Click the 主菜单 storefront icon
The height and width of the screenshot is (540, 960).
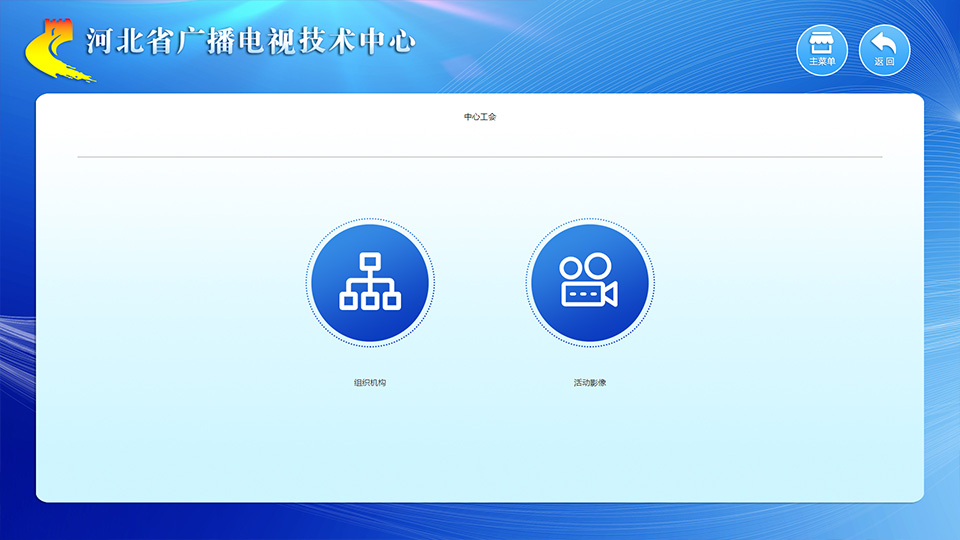pos(821,45)
